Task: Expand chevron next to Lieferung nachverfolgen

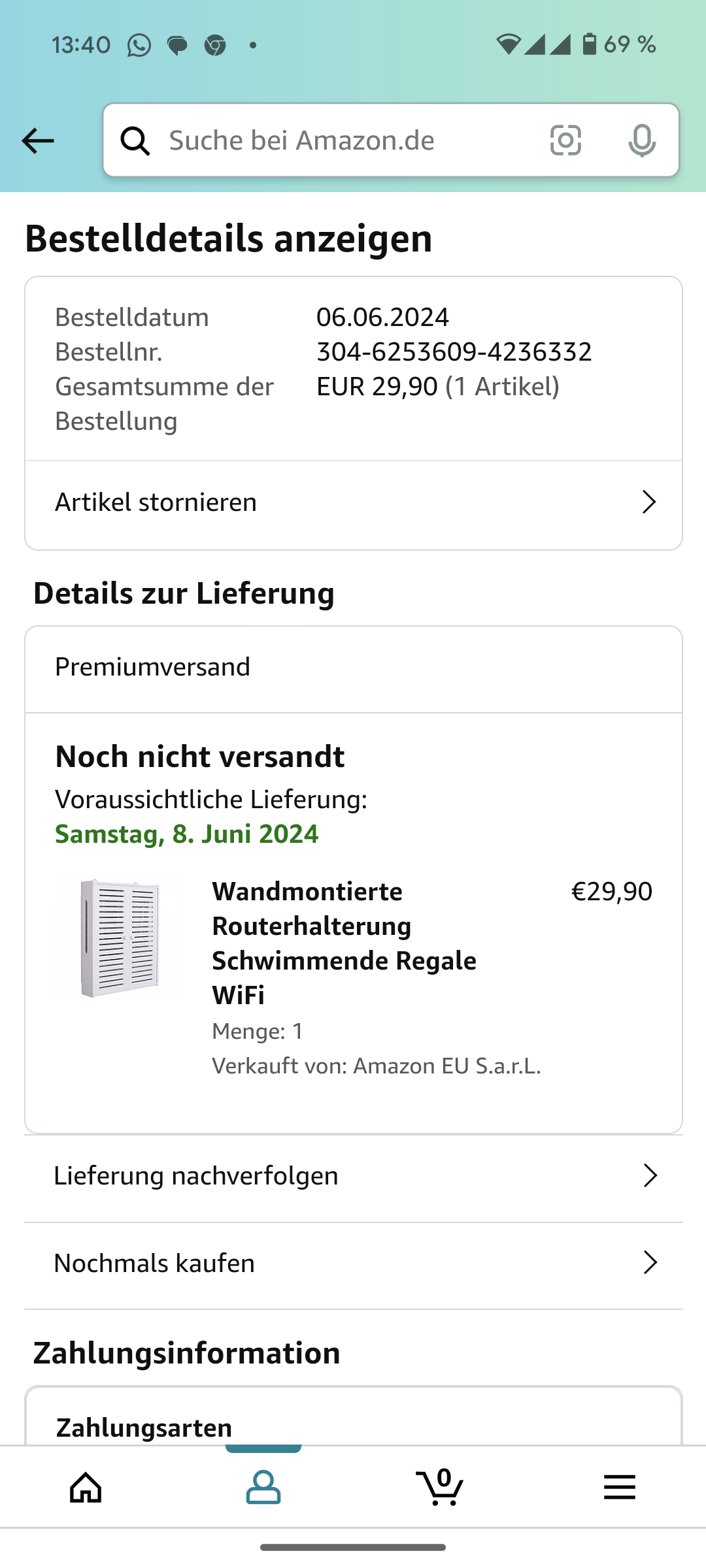Action: coord(650,1175)
